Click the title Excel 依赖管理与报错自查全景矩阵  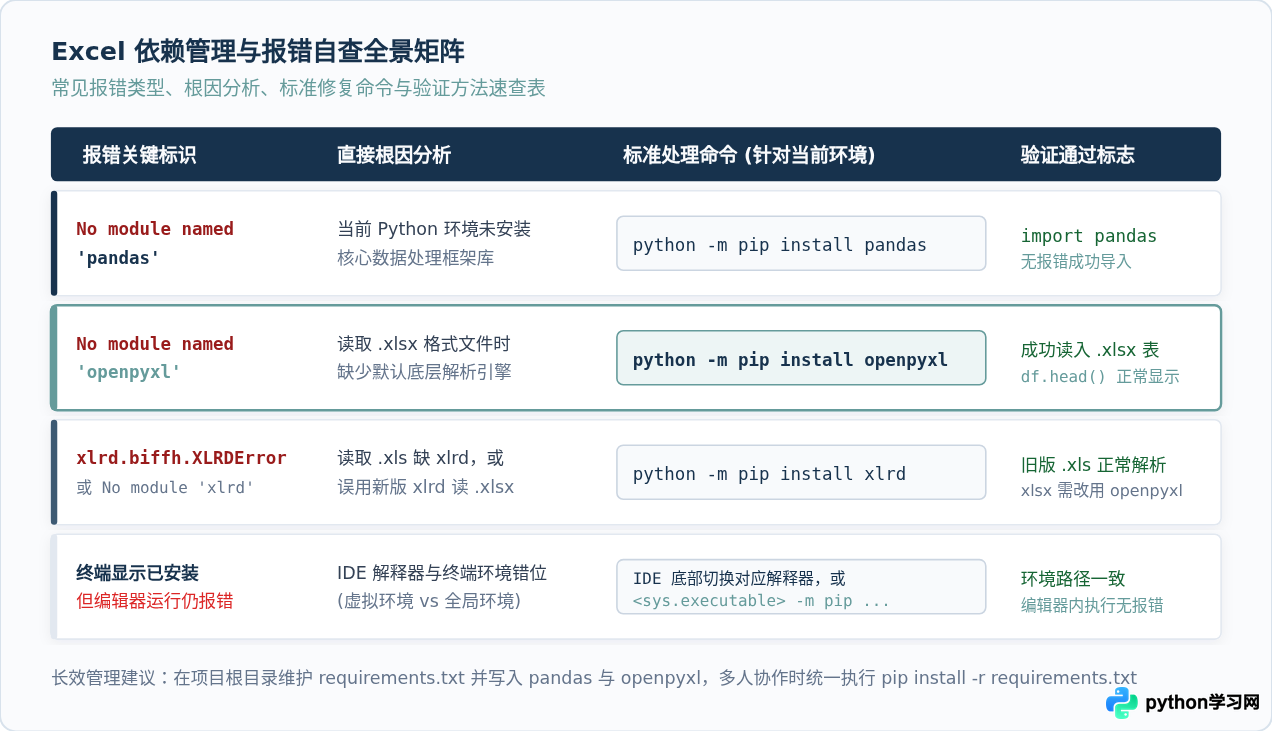258,51
